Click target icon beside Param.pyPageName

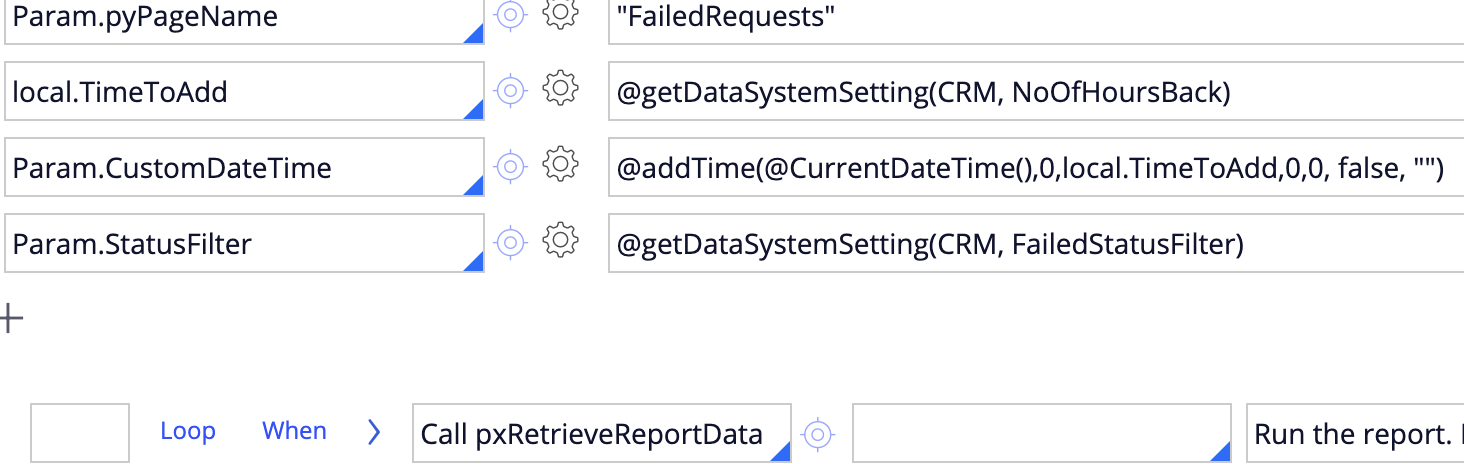point(511,14)
